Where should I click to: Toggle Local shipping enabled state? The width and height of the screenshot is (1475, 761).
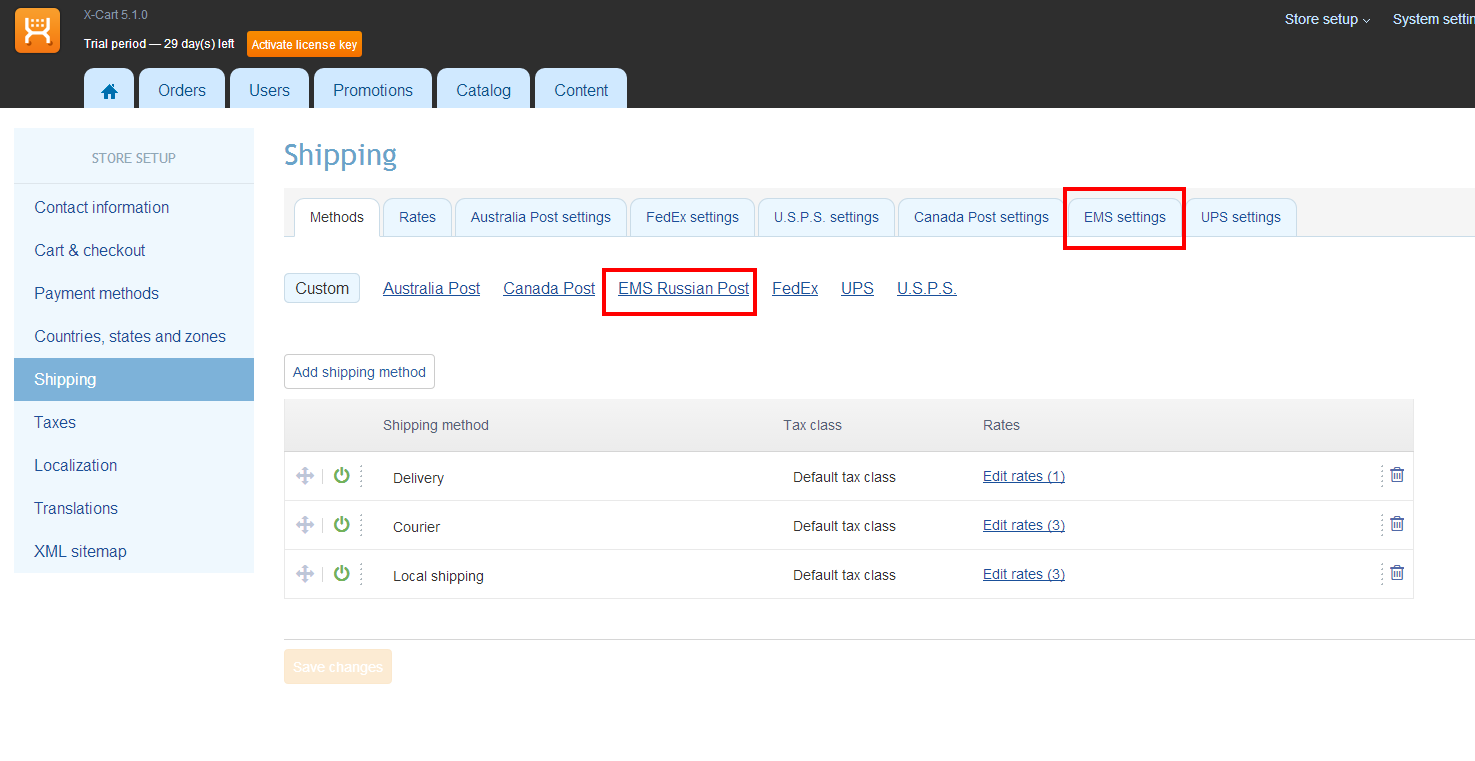(x=342, y=574)
